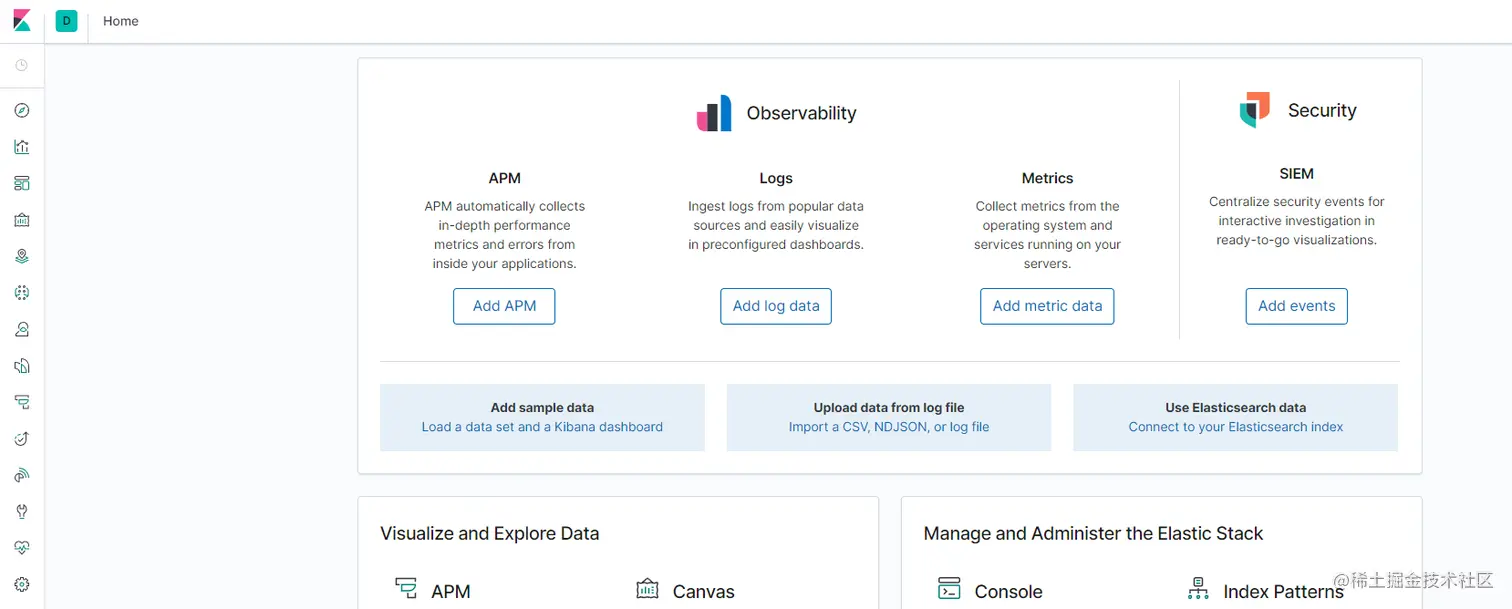Open Maps icon in sidebar

tap(22, 257)
